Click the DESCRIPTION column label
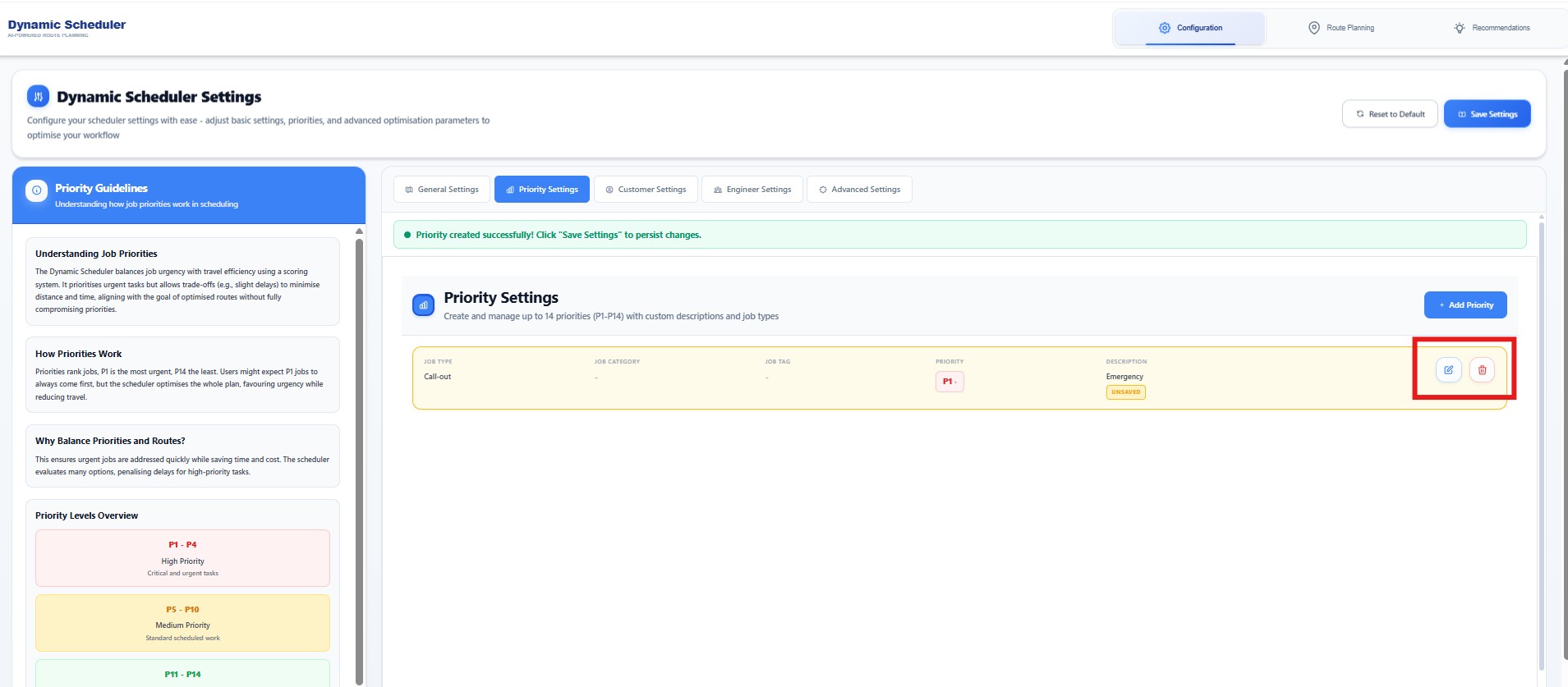1568x687 pixels. pos(1126,361)
